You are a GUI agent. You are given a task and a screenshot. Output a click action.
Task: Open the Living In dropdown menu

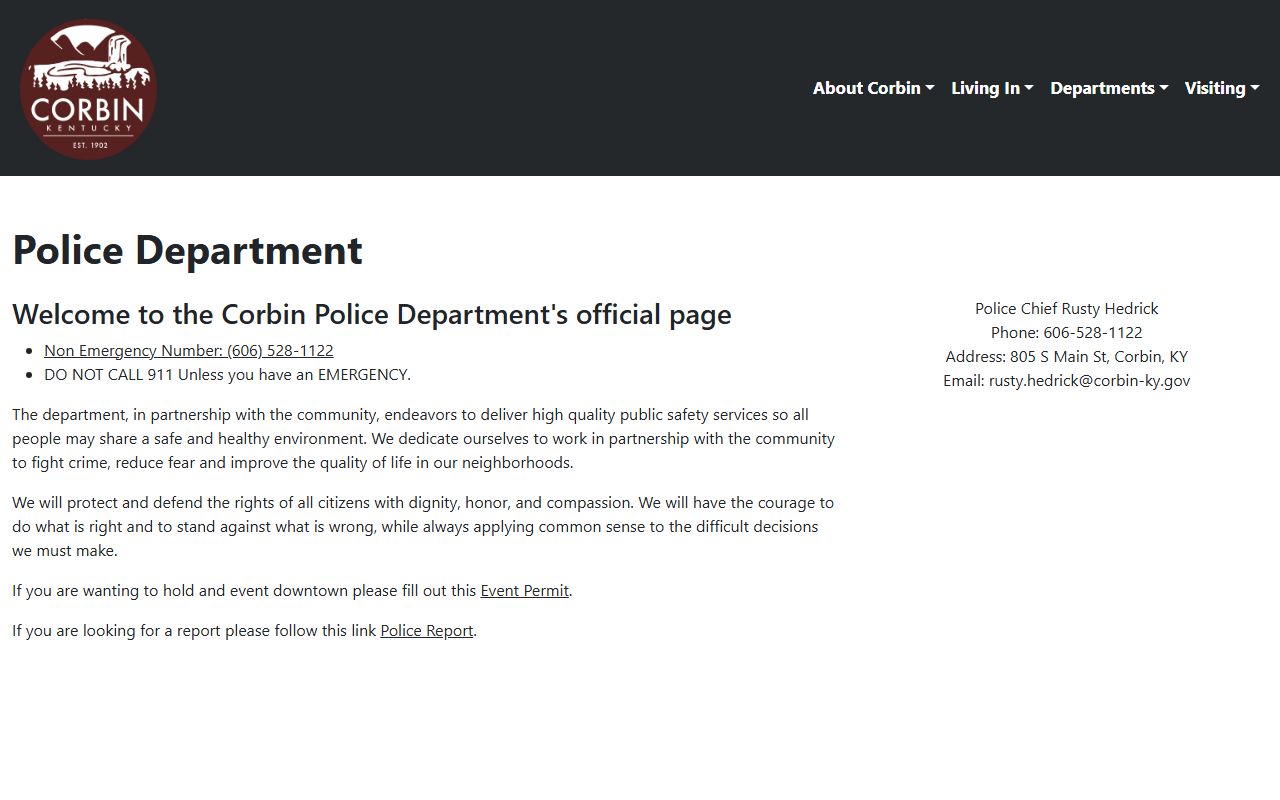point(992,88)
